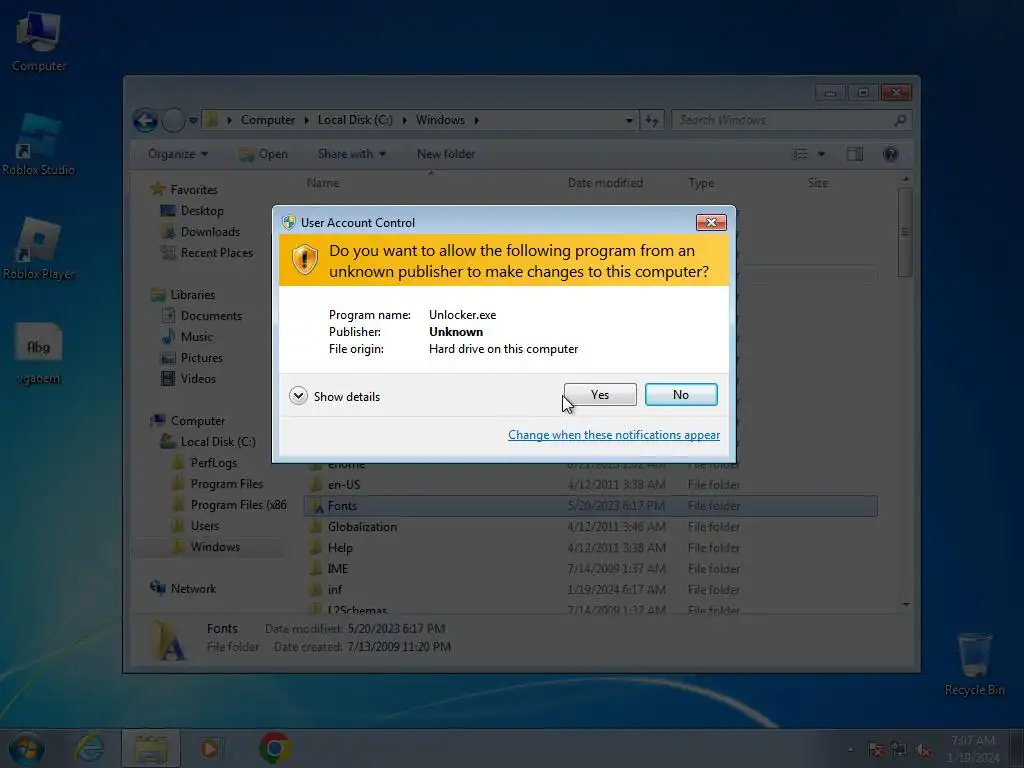1024x768 pixels.
Task: Open Windows Media Player from taskbar
Action: (210, 748)
